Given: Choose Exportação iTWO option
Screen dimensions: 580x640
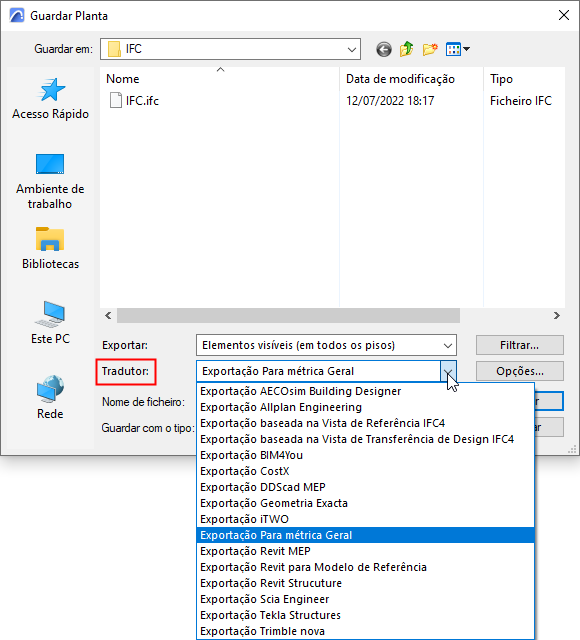Looking at the screenshot, I should [365, 519].
